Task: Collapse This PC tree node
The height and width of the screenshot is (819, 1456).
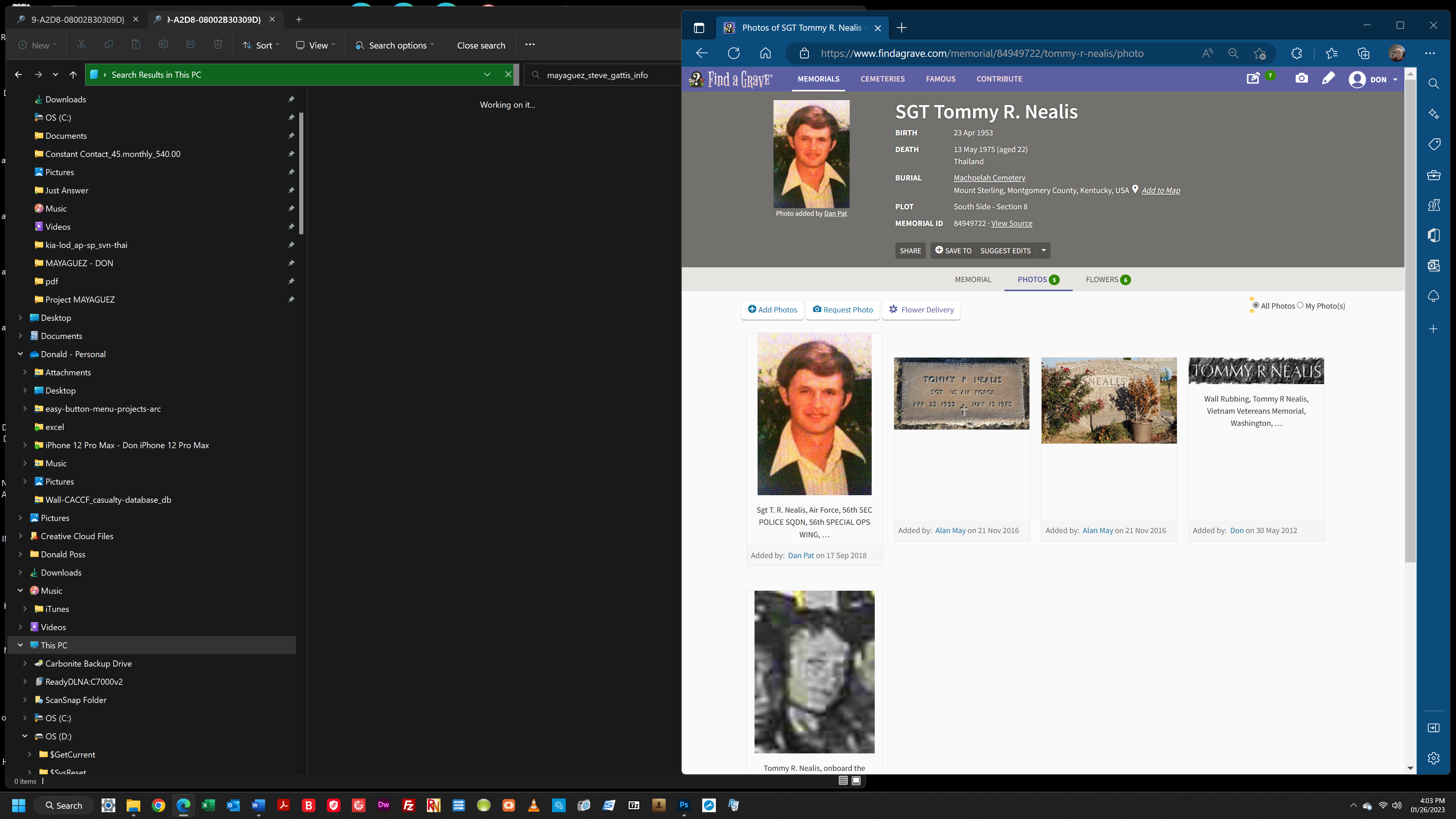Action: 20,645
